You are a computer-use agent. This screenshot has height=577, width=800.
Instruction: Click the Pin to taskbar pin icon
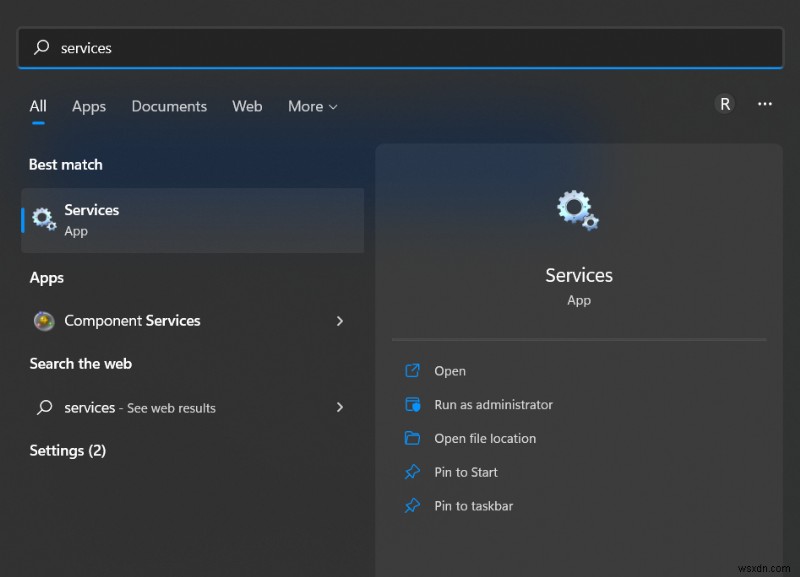coord(413,506)
